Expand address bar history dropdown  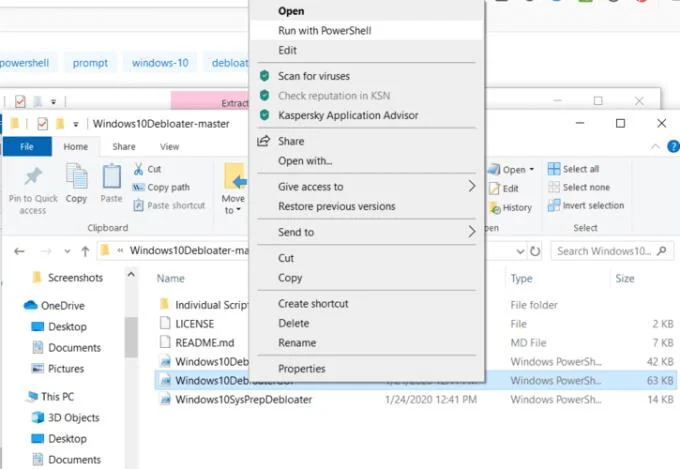click(520, 251)
